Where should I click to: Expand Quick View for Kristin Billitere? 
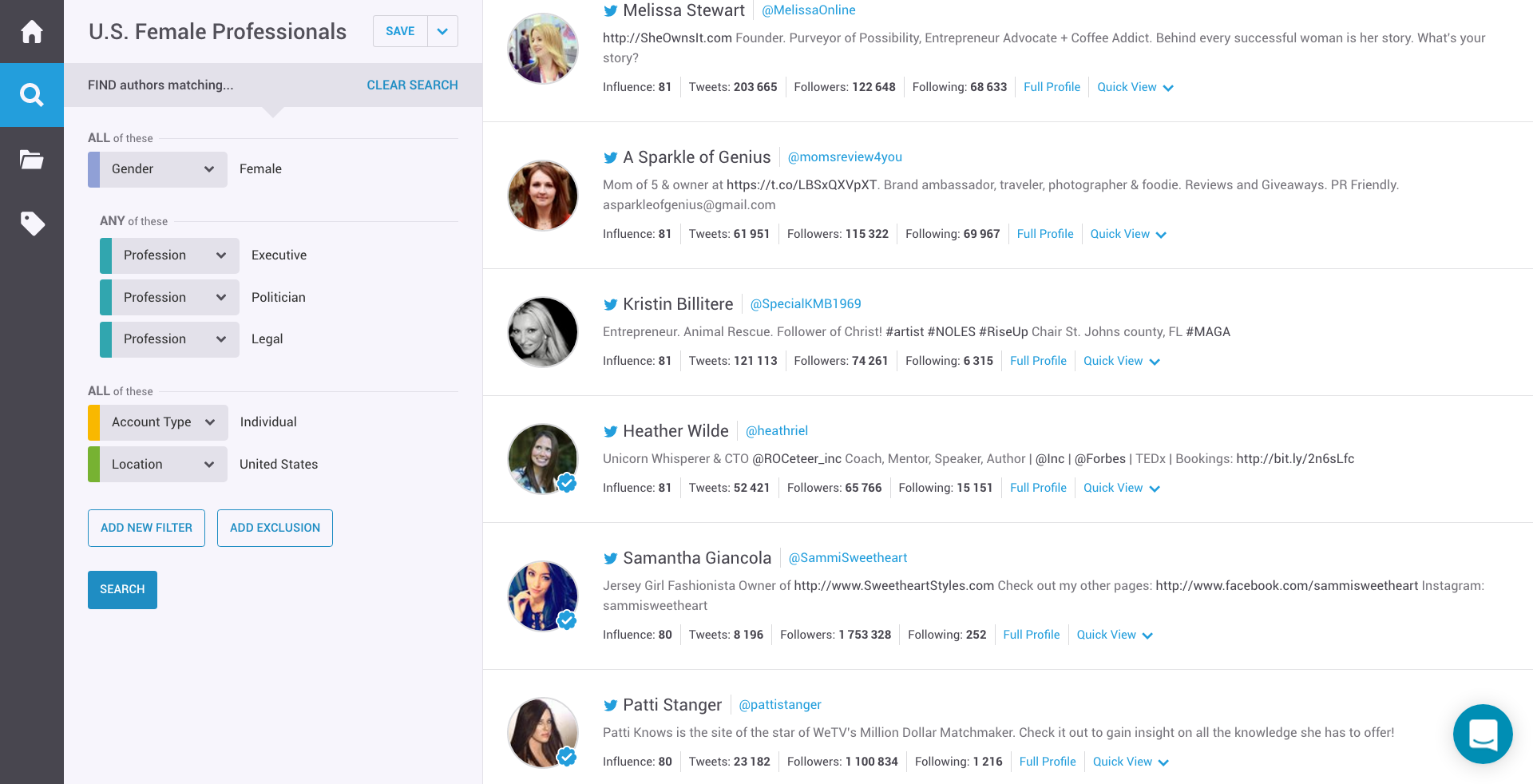pyautogui.click(x=1121, y=361)
